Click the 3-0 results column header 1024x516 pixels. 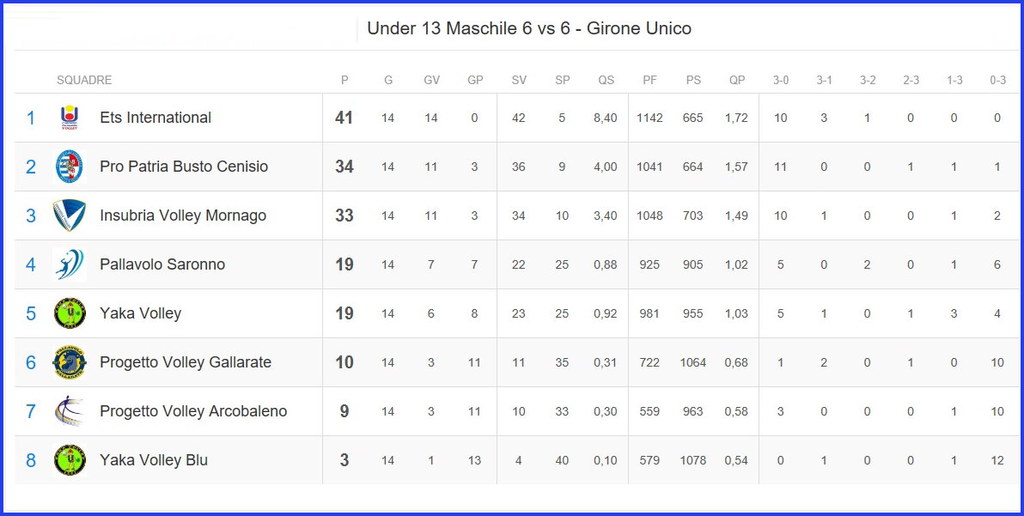point(780,80)
